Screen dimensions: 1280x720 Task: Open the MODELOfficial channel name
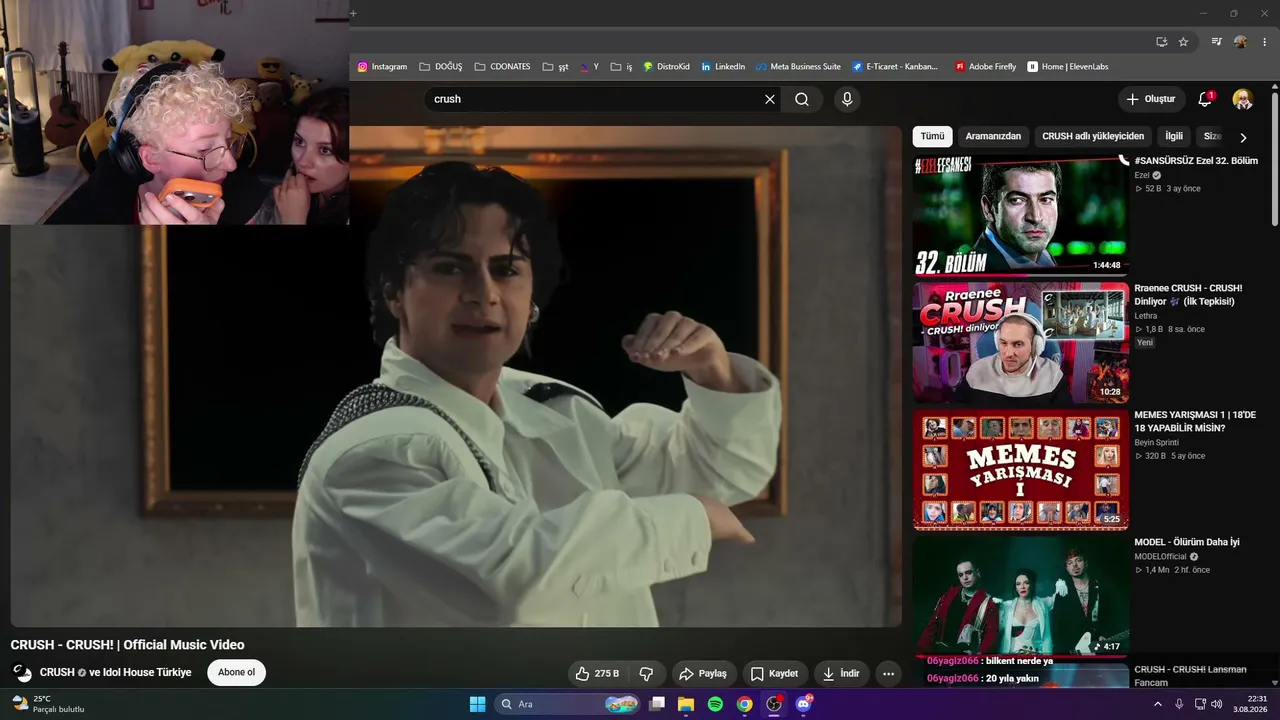1160,557
